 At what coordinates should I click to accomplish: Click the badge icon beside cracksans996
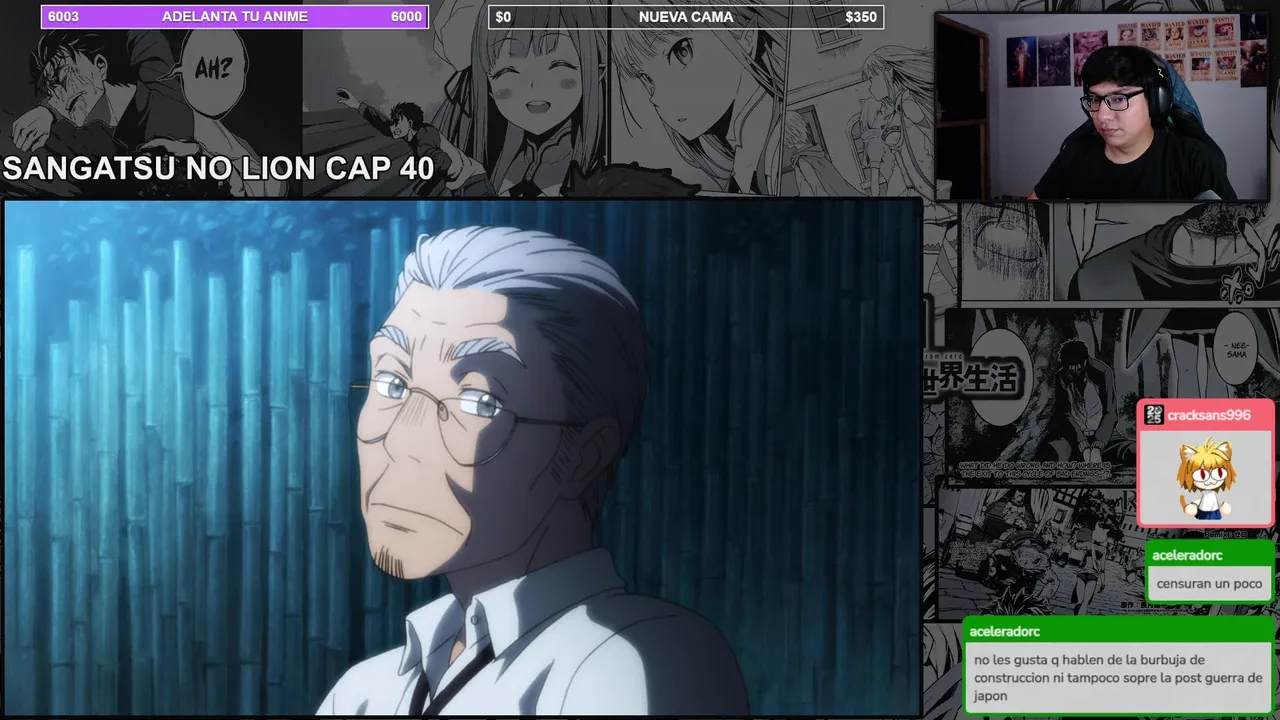(1154, 415)
